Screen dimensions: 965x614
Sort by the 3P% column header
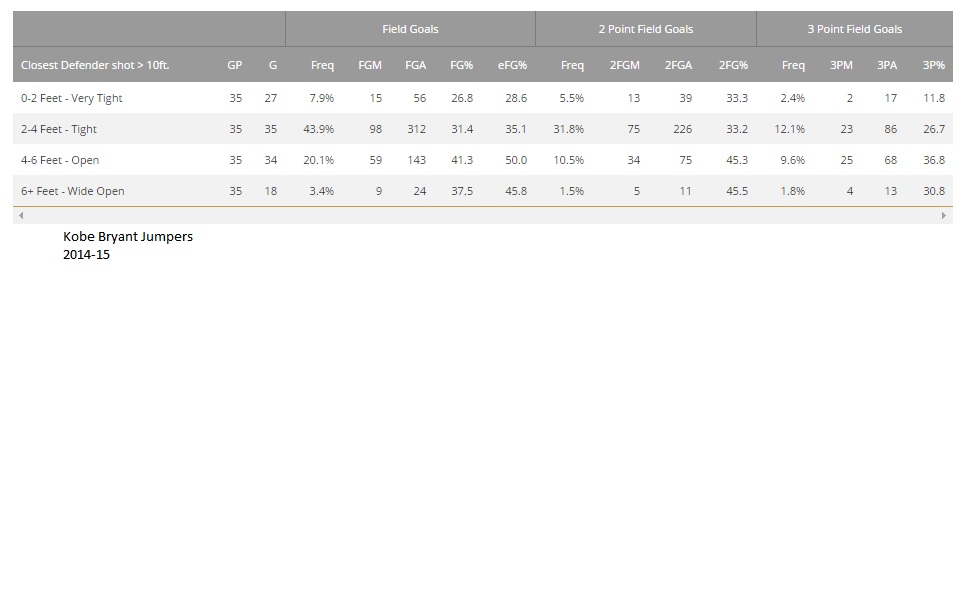(933, 65)
